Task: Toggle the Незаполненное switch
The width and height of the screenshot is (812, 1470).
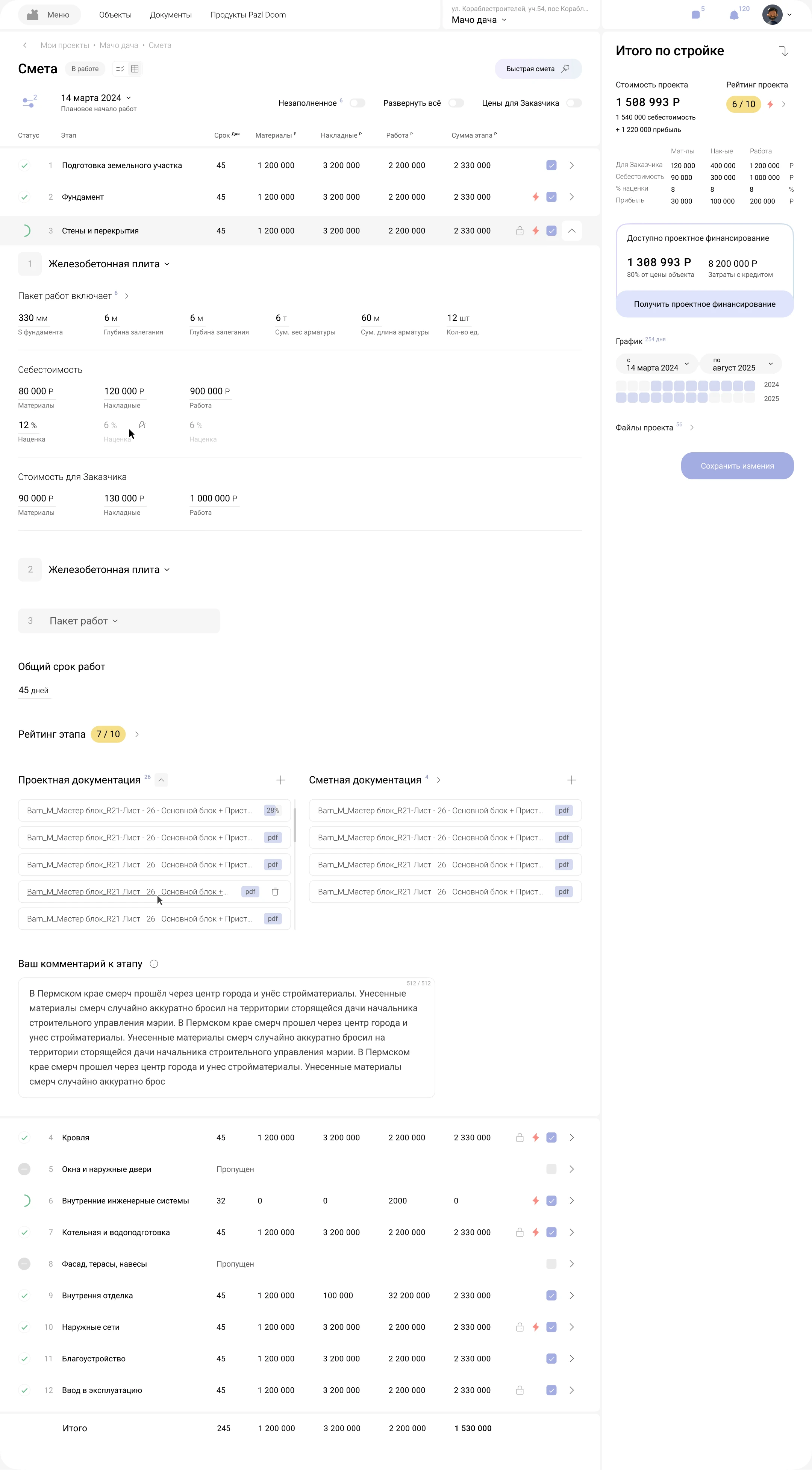Action: tap(357, 103)
